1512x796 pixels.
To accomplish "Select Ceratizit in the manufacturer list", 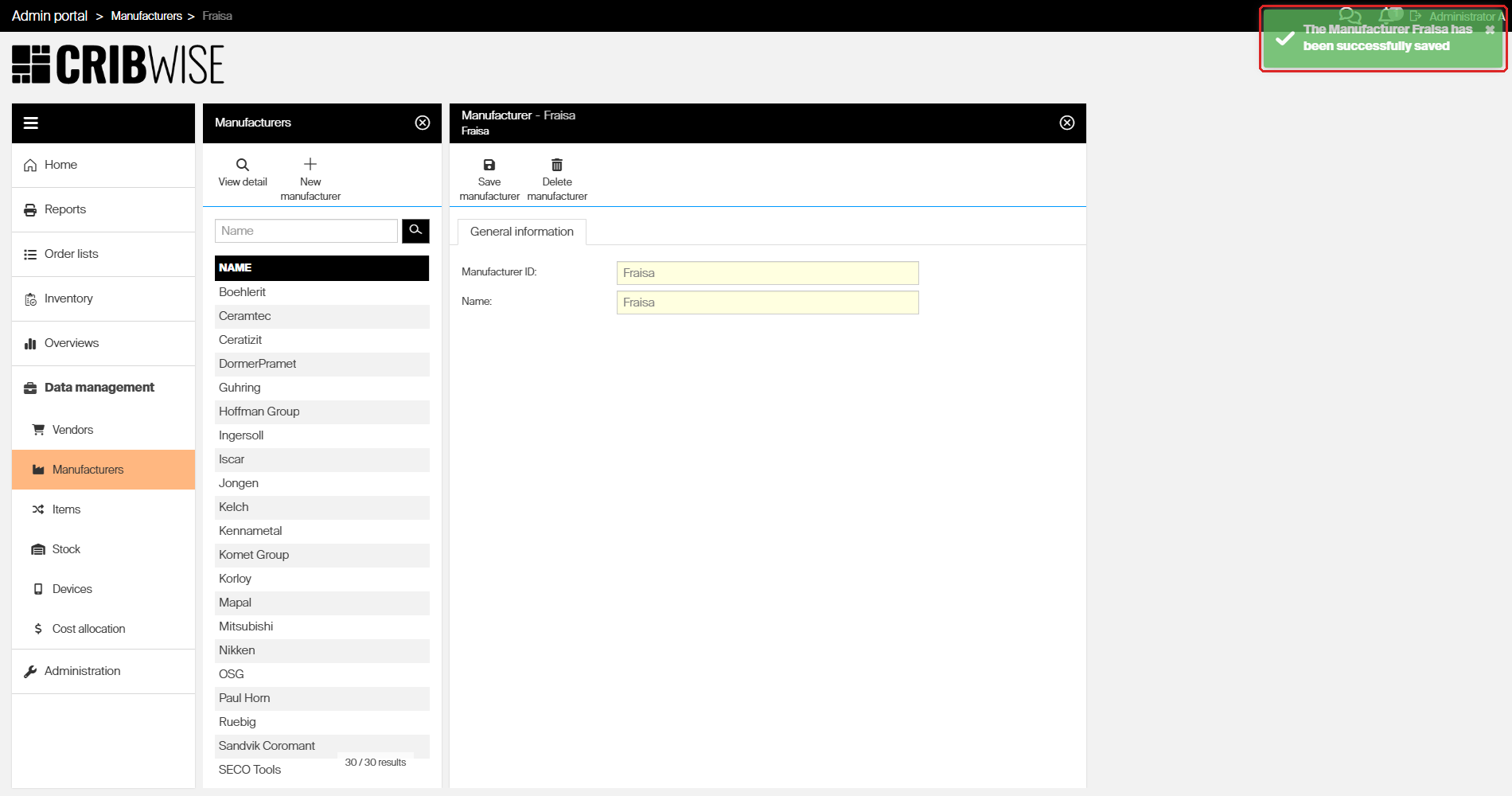I will pyautogui.click(x=321, y=341).
